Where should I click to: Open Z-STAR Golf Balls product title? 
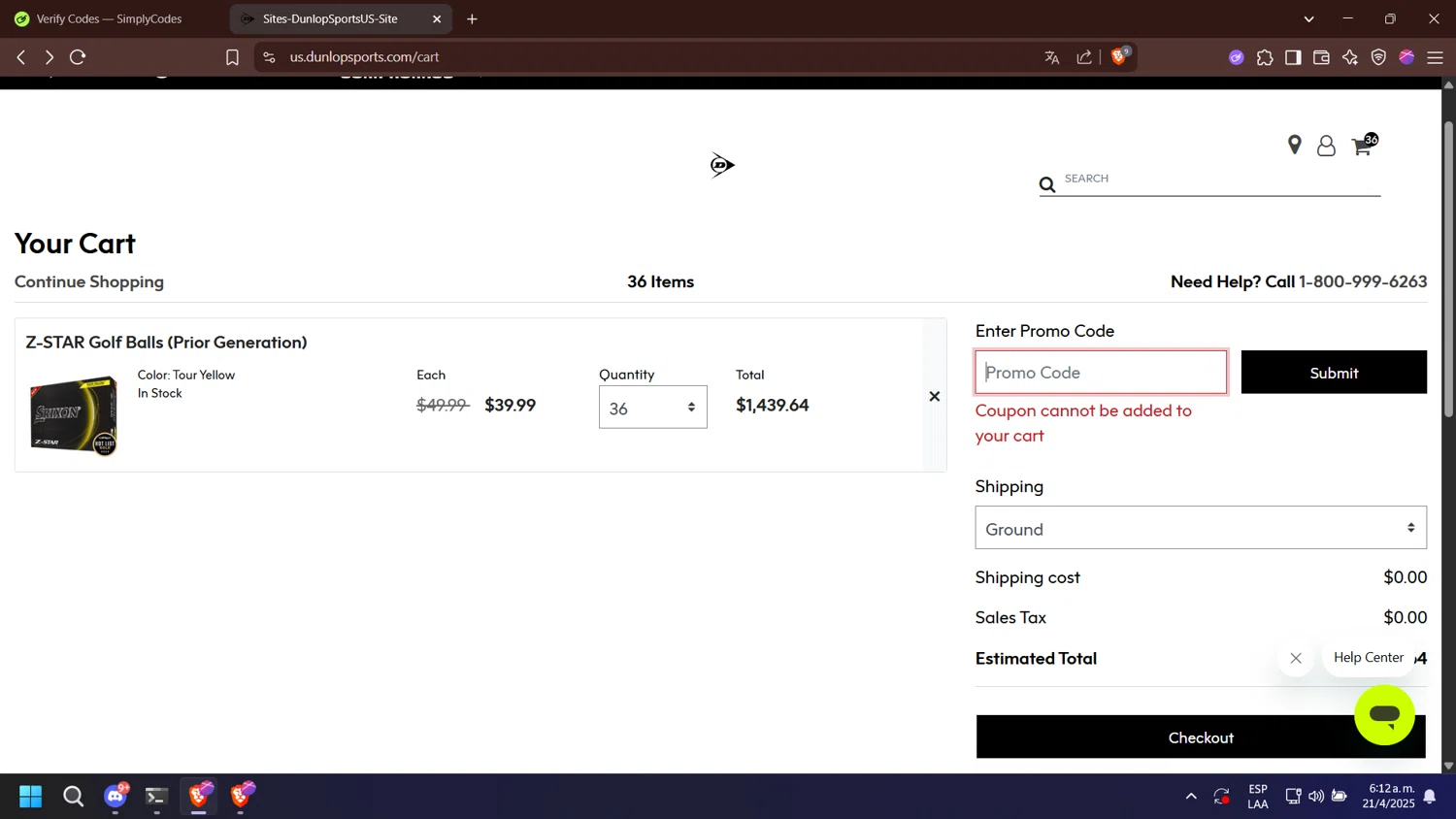(166, 343)
